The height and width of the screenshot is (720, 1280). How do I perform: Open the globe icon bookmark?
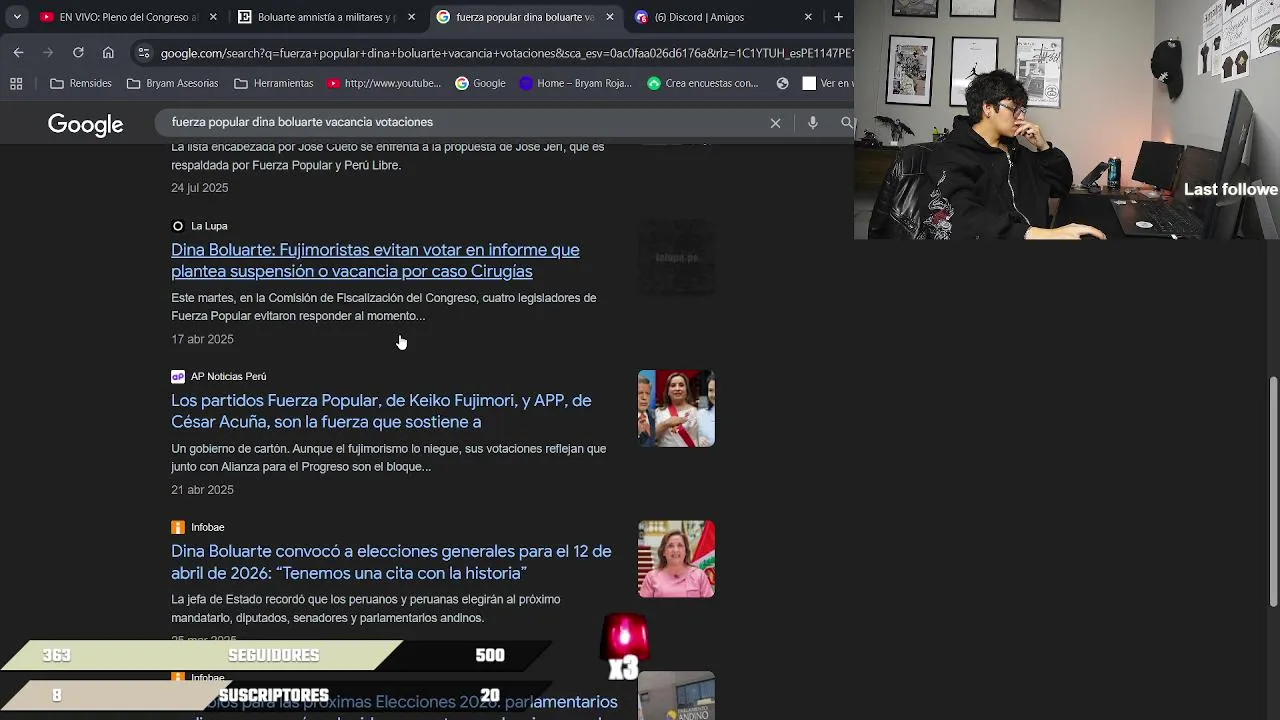coord(783,83)
